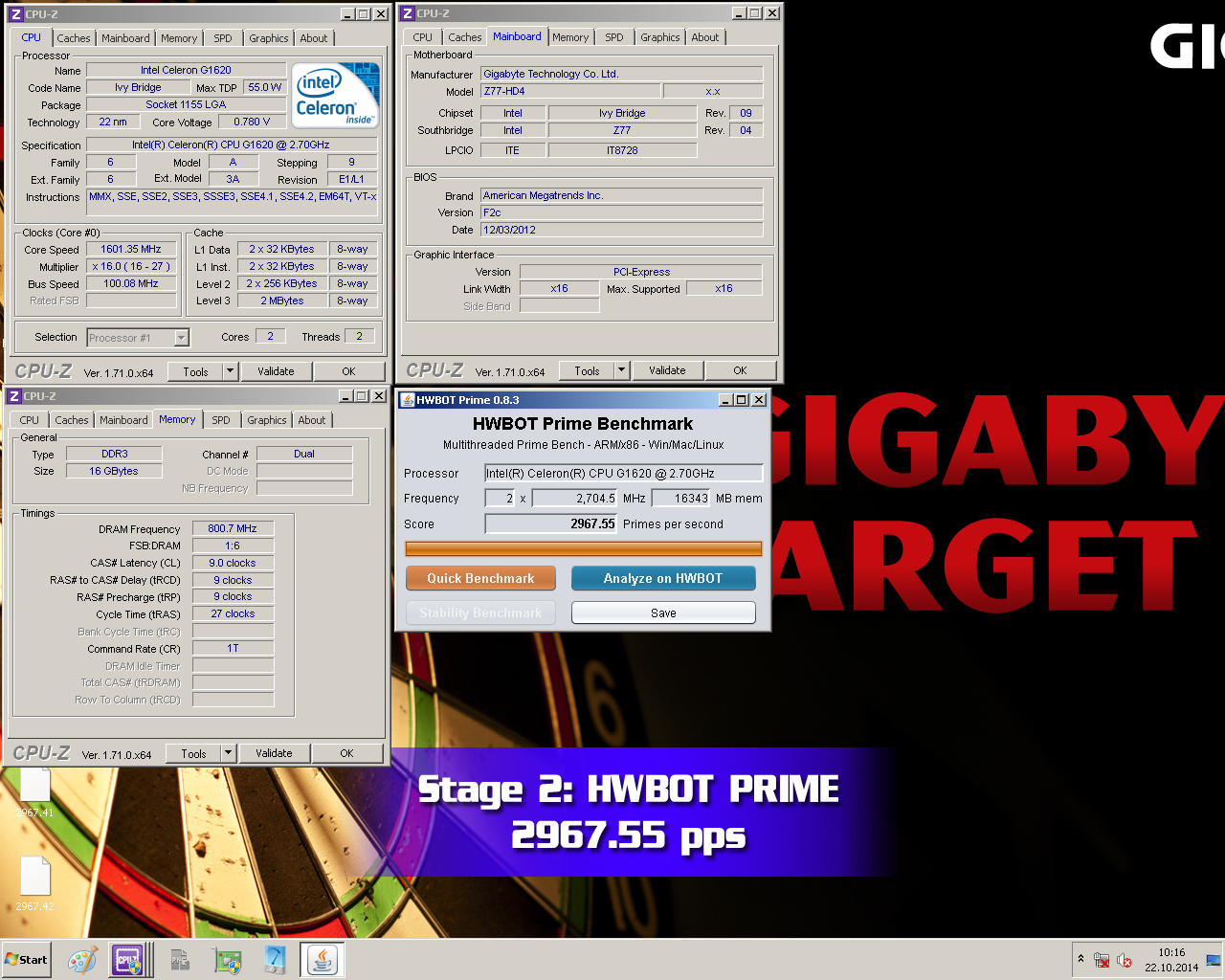Click the 'IT8728' LPCIO value

pos(622,150)
